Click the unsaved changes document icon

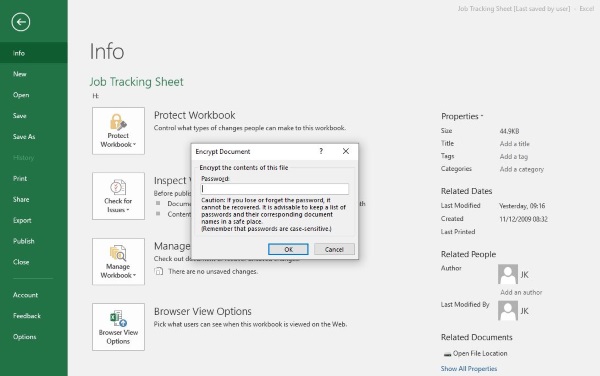coord(158,271)
